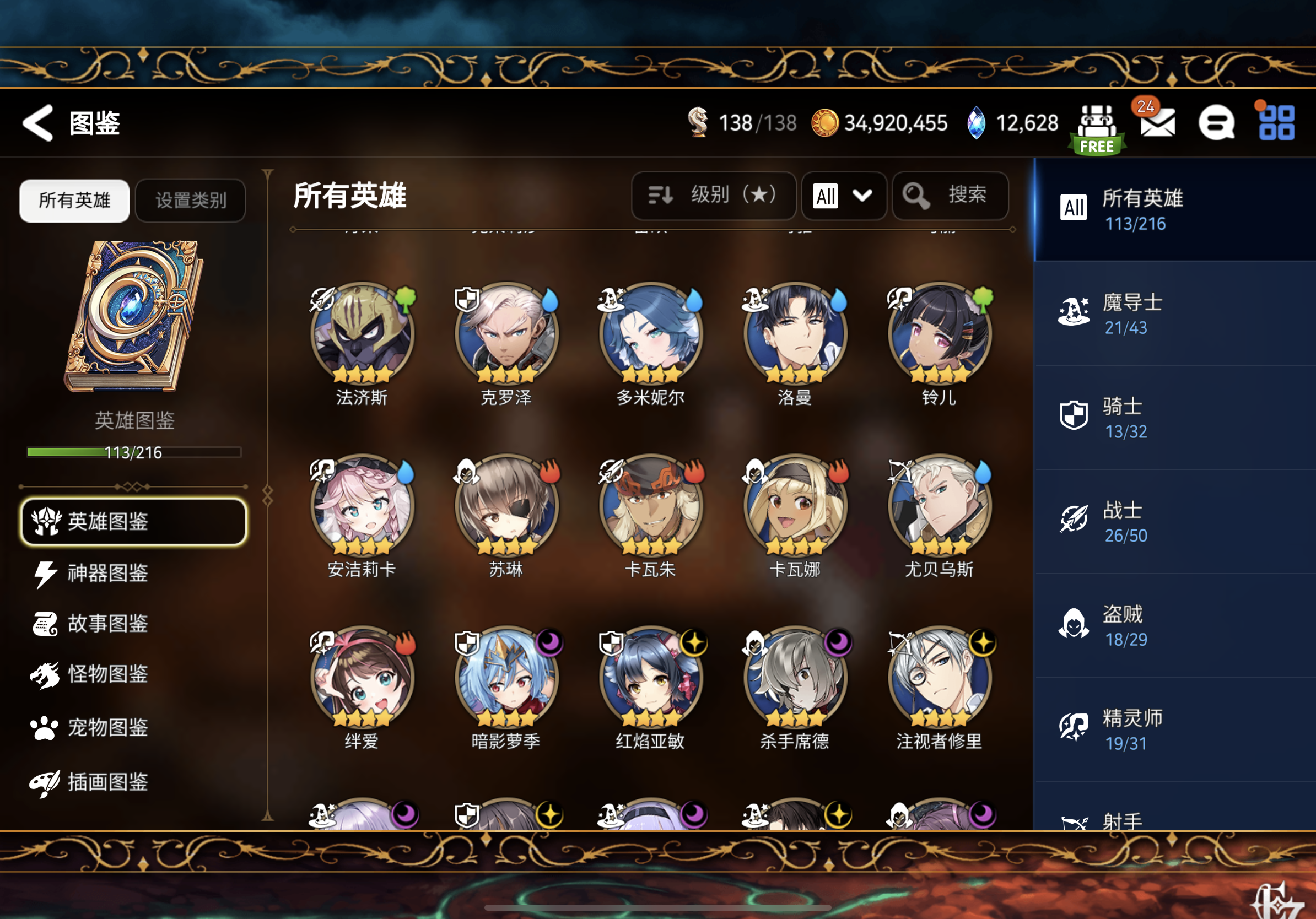
Task: Open the 级别 (★) sort dropdown
Action: pyautogui.click(x=713, y=196)
